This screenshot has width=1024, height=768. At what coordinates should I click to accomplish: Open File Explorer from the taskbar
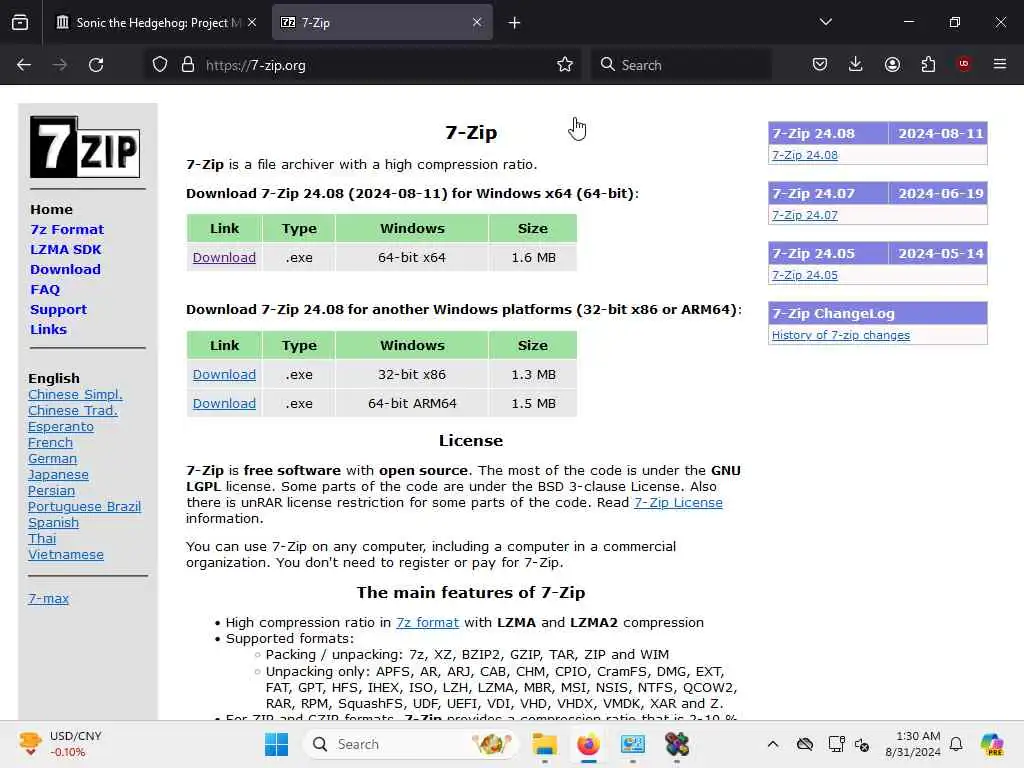coord(544,744)
